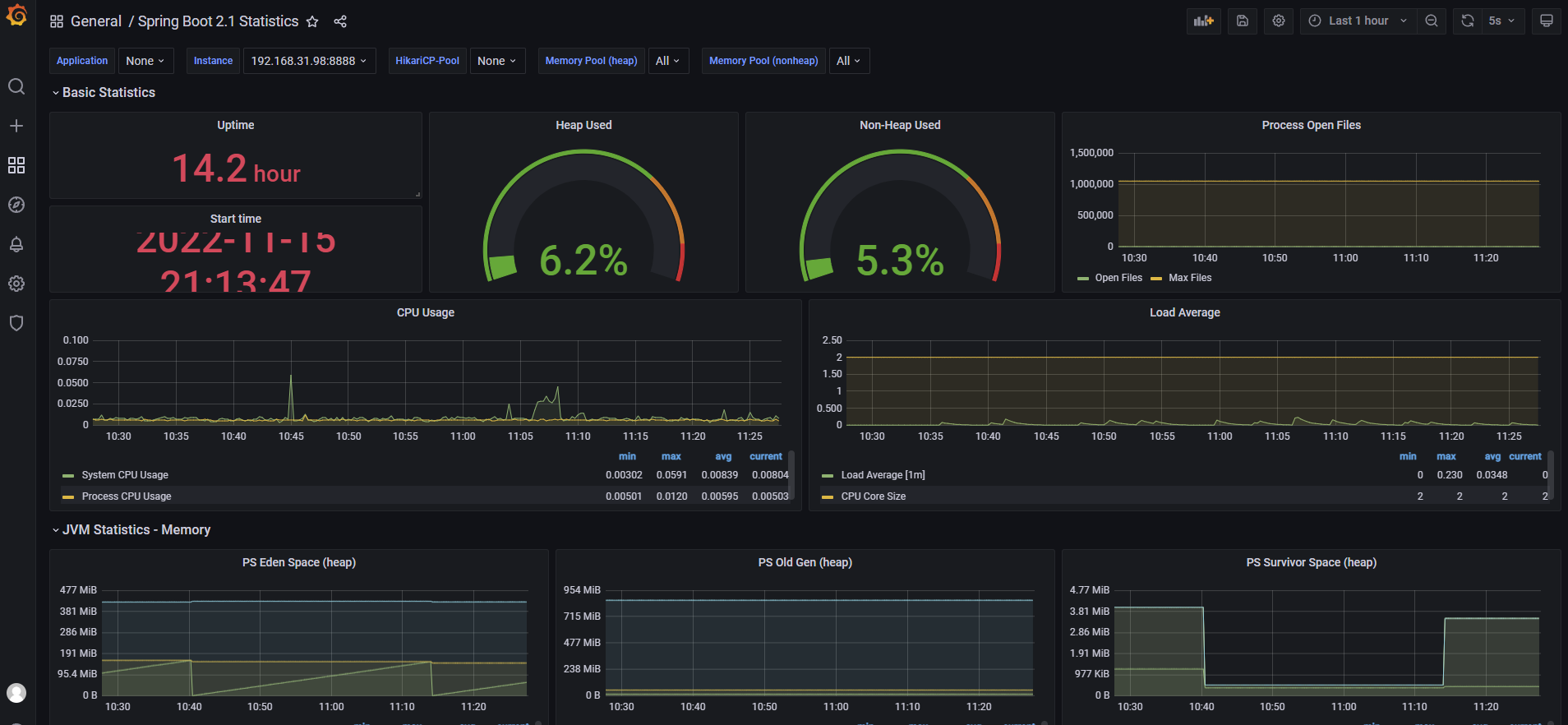This screenshot has width=1568, height=725.
Task: Open the Configuration gear in sidebar
Action: pyautogui.click(x=16, y=284)
